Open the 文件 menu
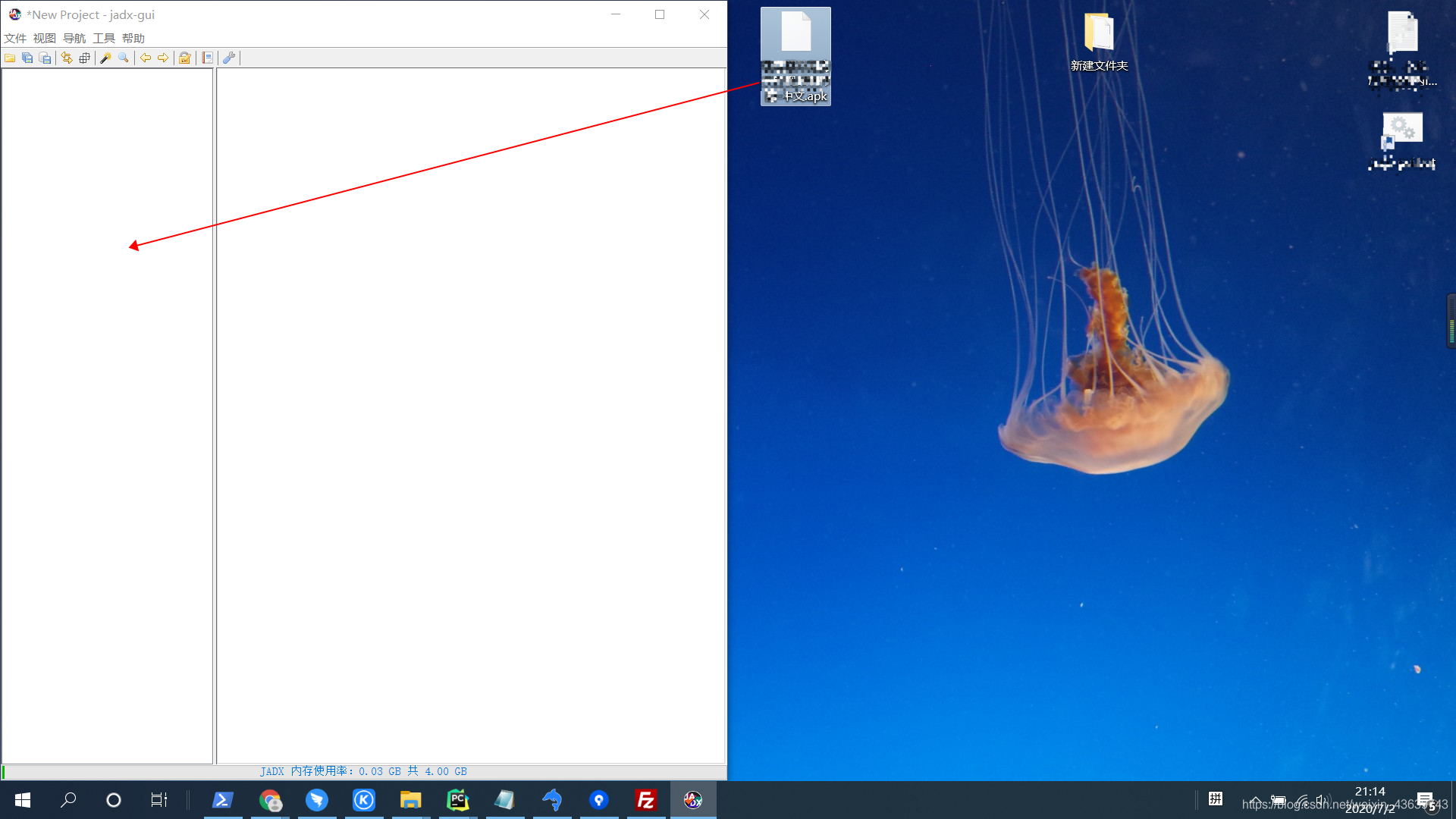The image size is (1456, 819). tap(15, 39)
